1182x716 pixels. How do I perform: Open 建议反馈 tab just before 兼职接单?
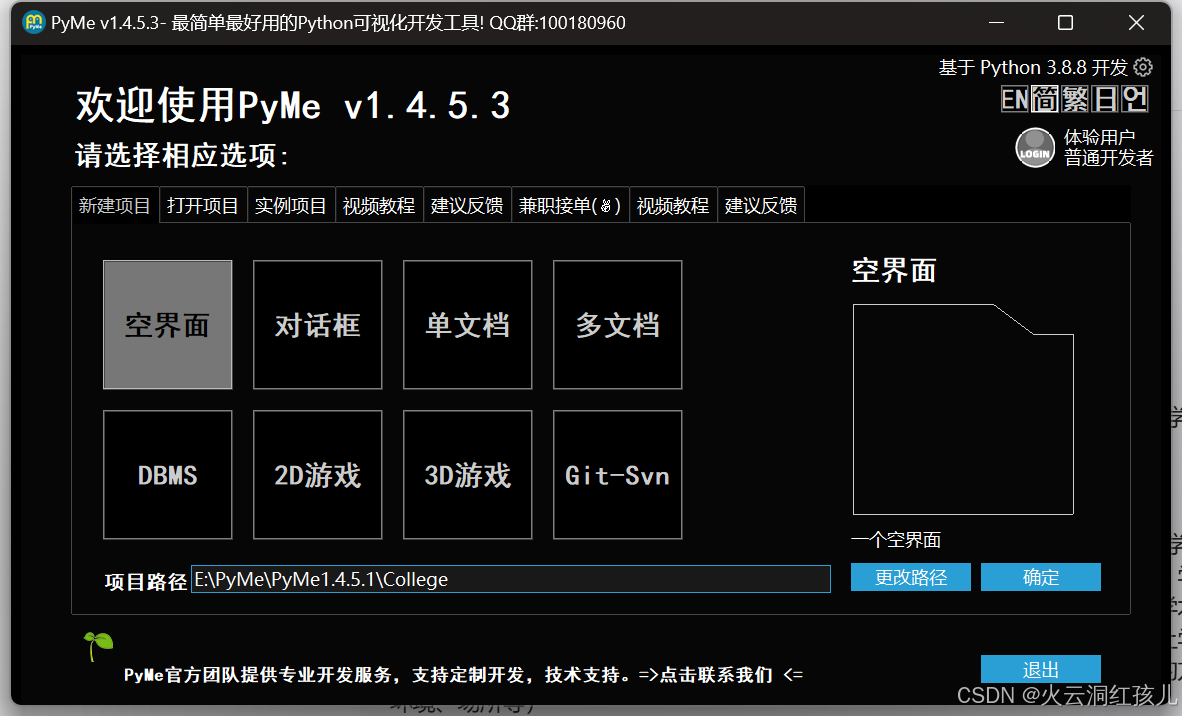click(467, 205)
